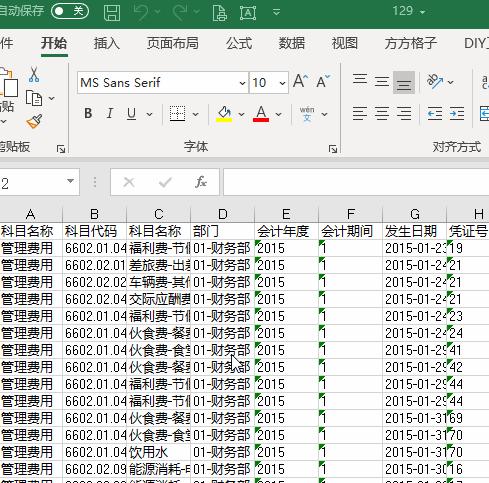This screenshot has height=483, width=489.
Task: Expand the font color palette arrow
Action: tap(279, 115)
